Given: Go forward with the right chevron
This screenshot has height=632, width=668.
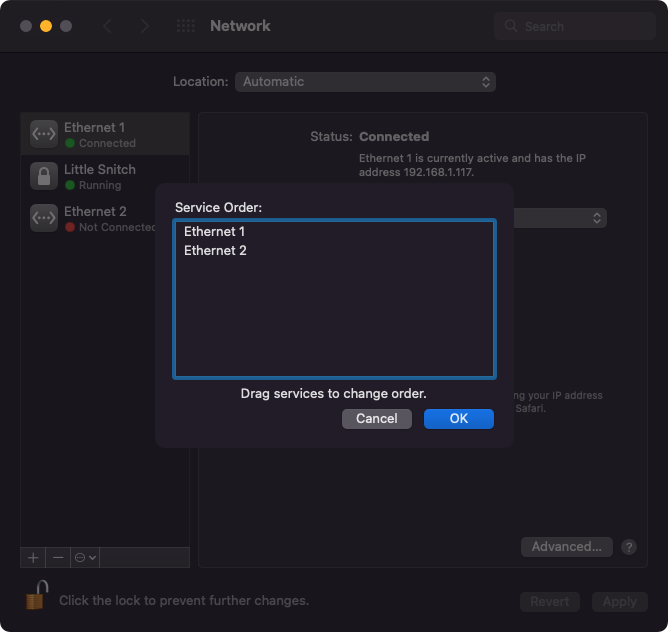Looking at the screenshot, I should (145, 26).
